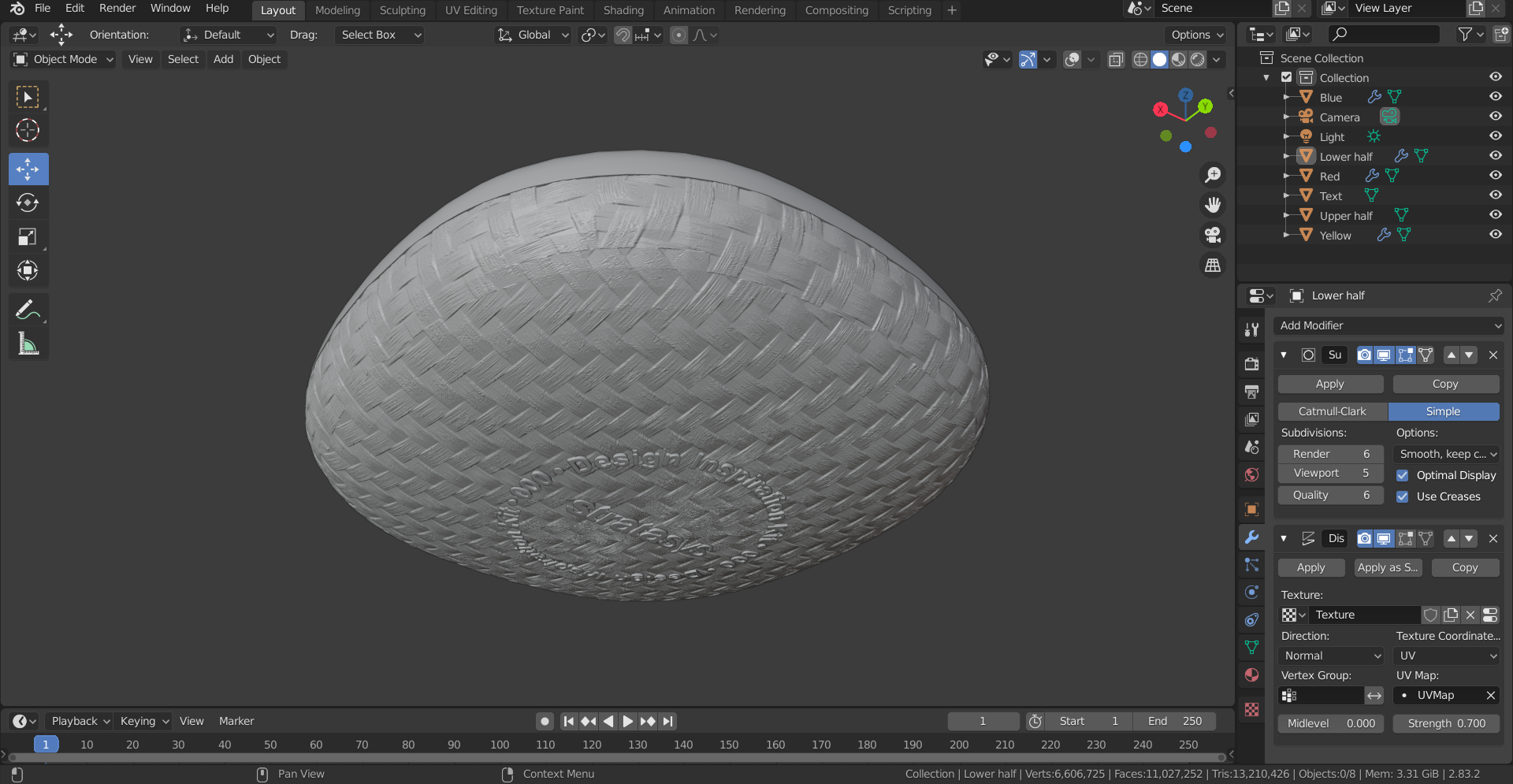
Task: Select the Cursor tool
Action: tap(28, 130)
